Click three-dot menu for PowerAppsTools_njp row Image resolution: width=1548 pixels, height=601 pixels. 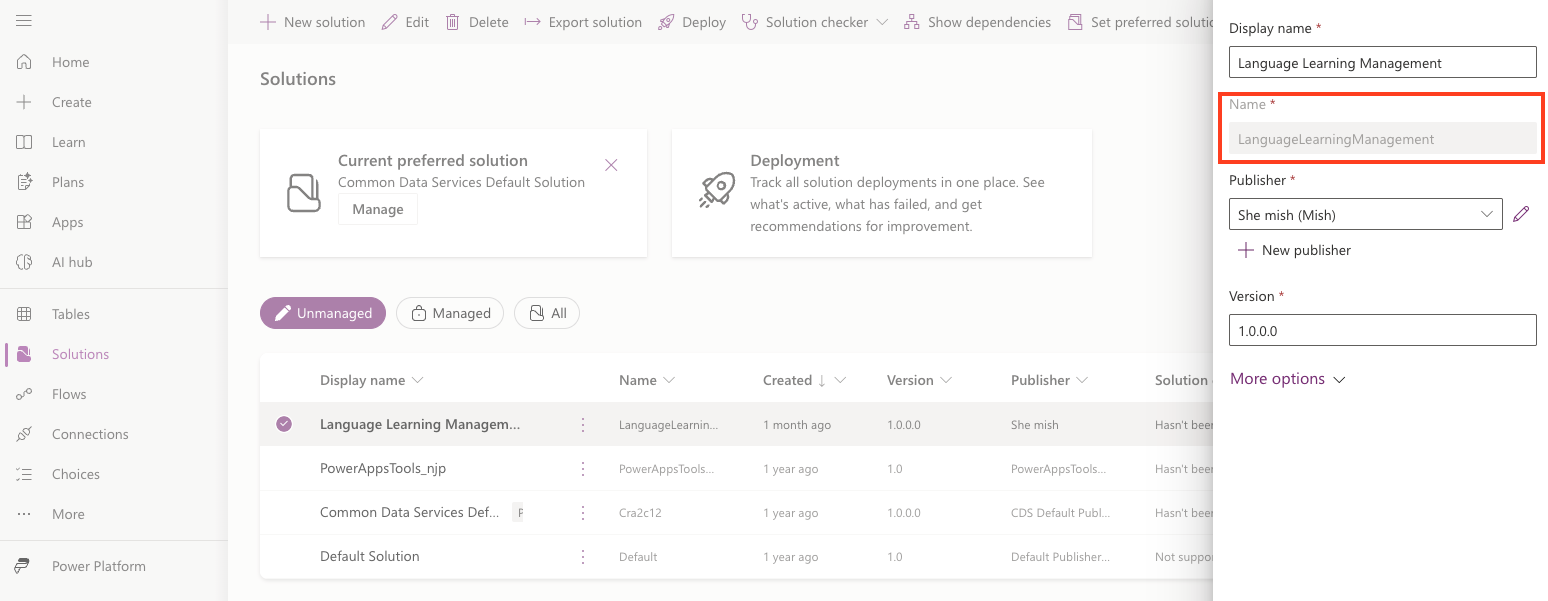point(583,469)
